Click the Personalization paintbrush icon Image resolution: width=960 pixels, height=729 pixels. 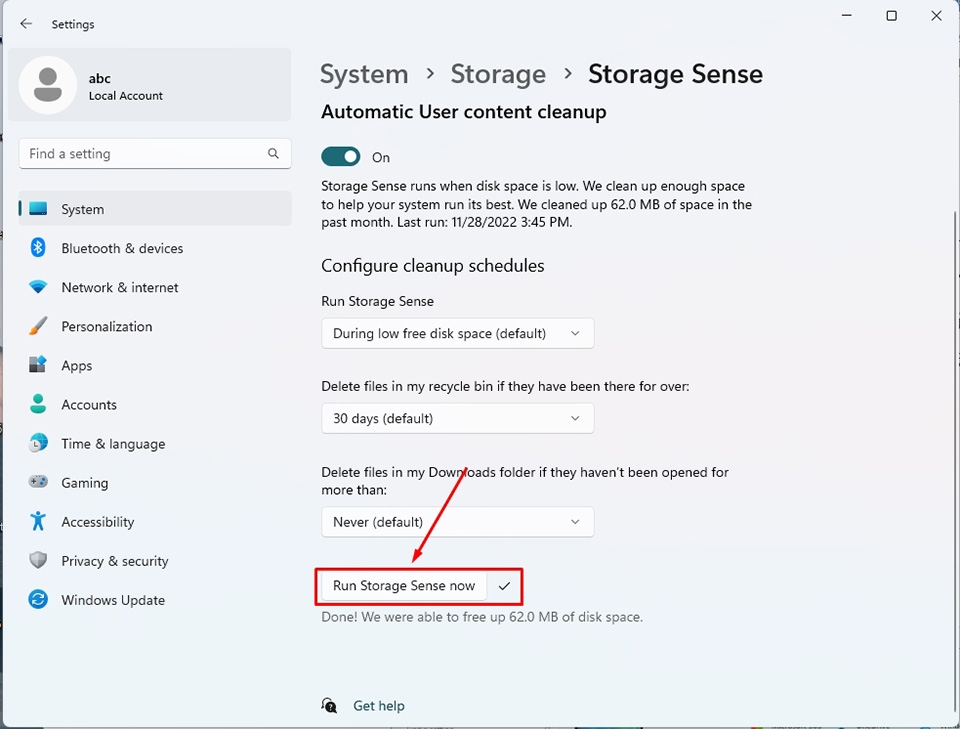pos(38,326)
